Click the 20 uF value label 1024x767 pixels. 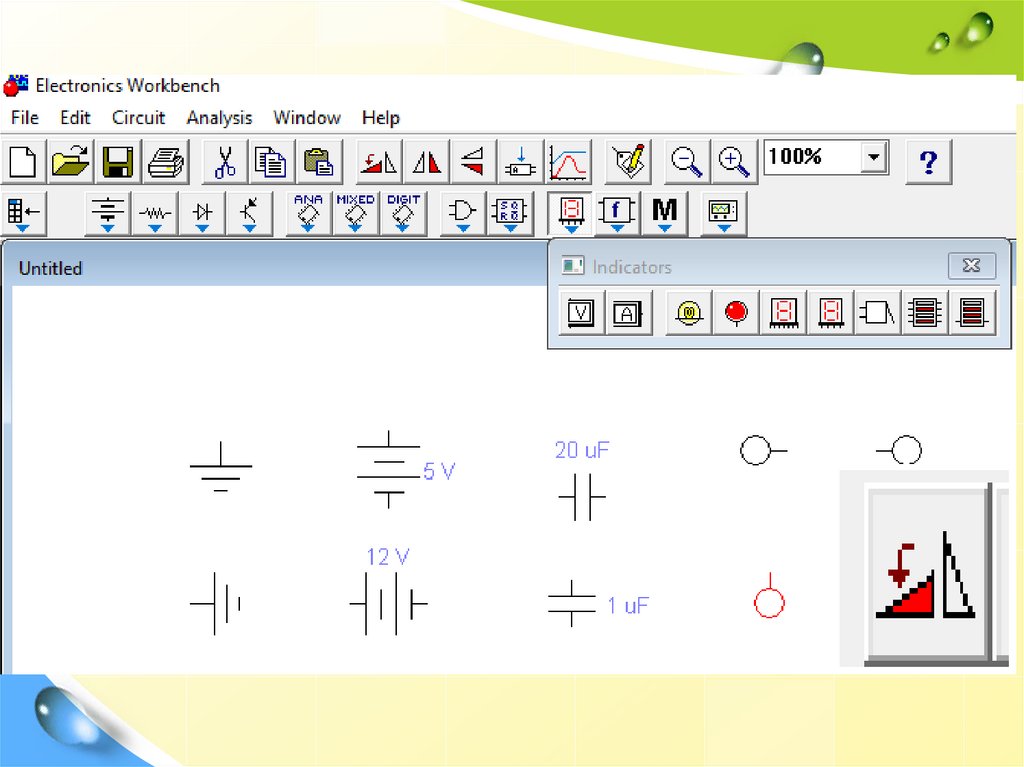click(x=582, y=450)
